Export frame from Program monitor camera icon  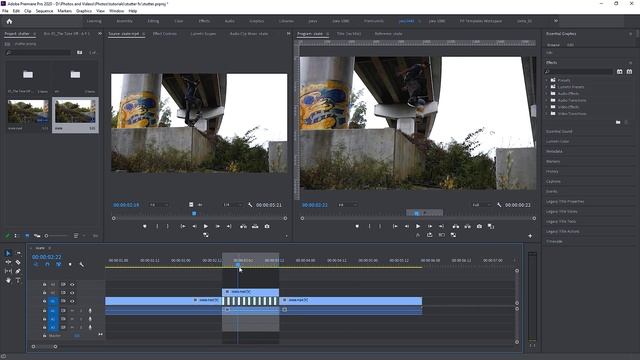click(x=479, y=226)
